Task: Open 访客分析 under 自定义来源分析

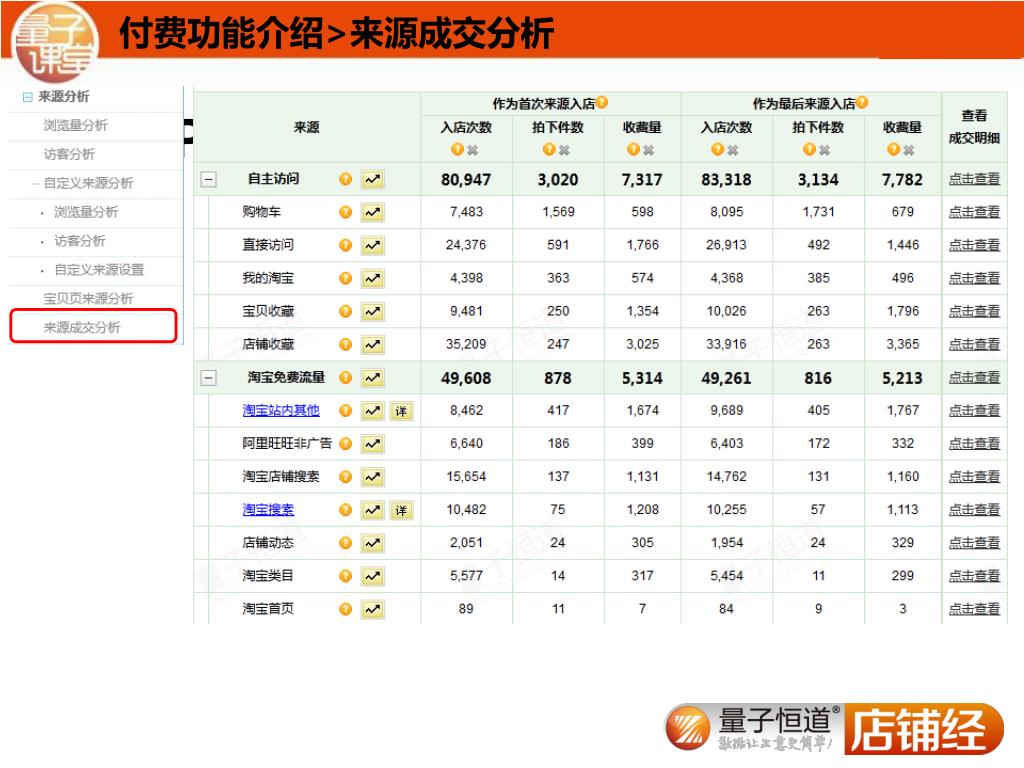Action: pos(80,241)
